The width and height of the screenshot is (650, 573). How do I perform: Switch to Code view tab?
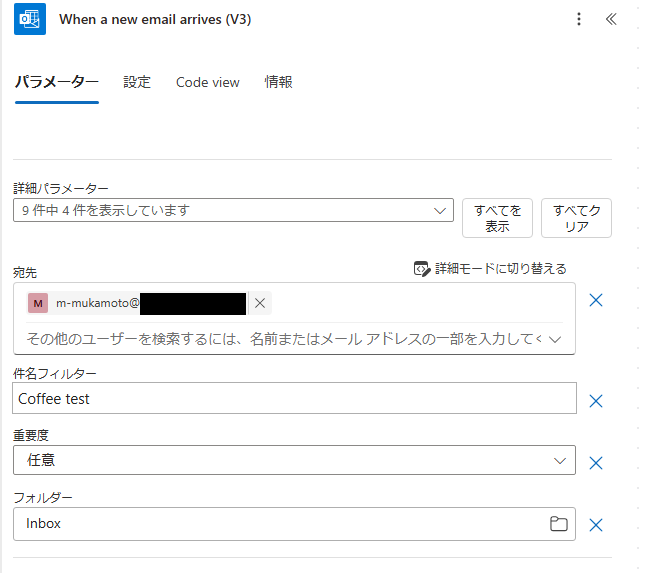(x=208, y=82)
